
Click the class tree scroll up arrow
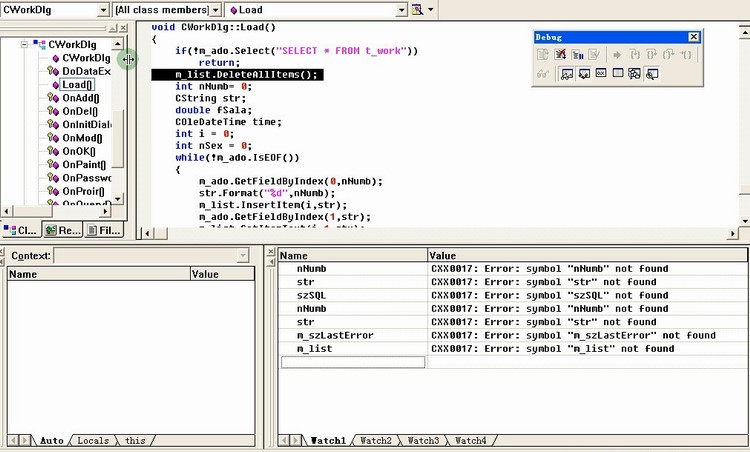pos(118,44)
